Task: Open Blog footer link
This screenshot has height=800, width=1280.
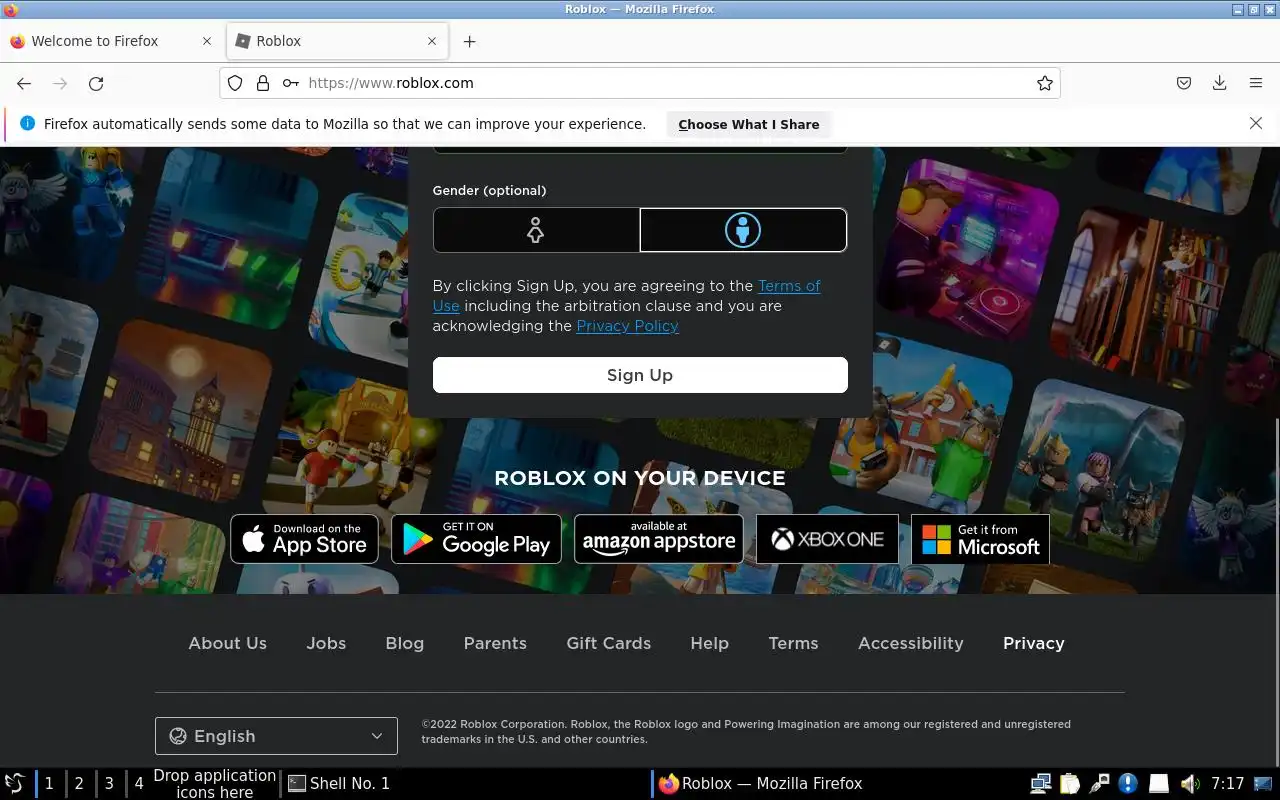Action: click(405, 643)
